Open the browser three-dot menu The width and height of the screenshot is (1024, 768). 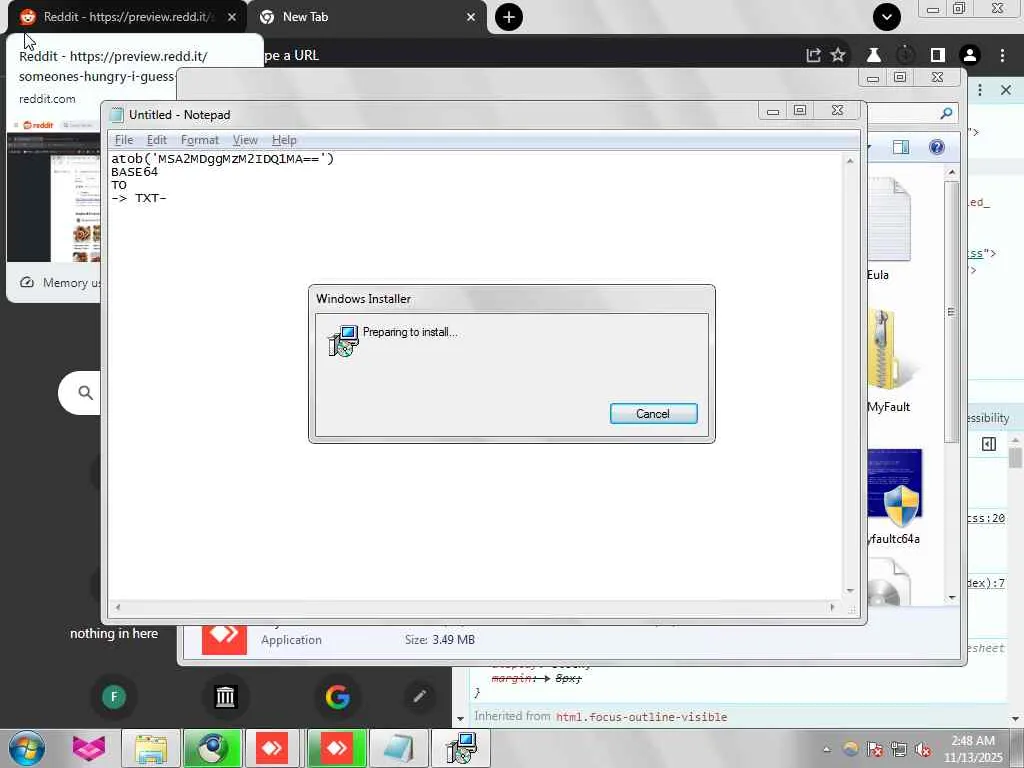[1002, 56]
